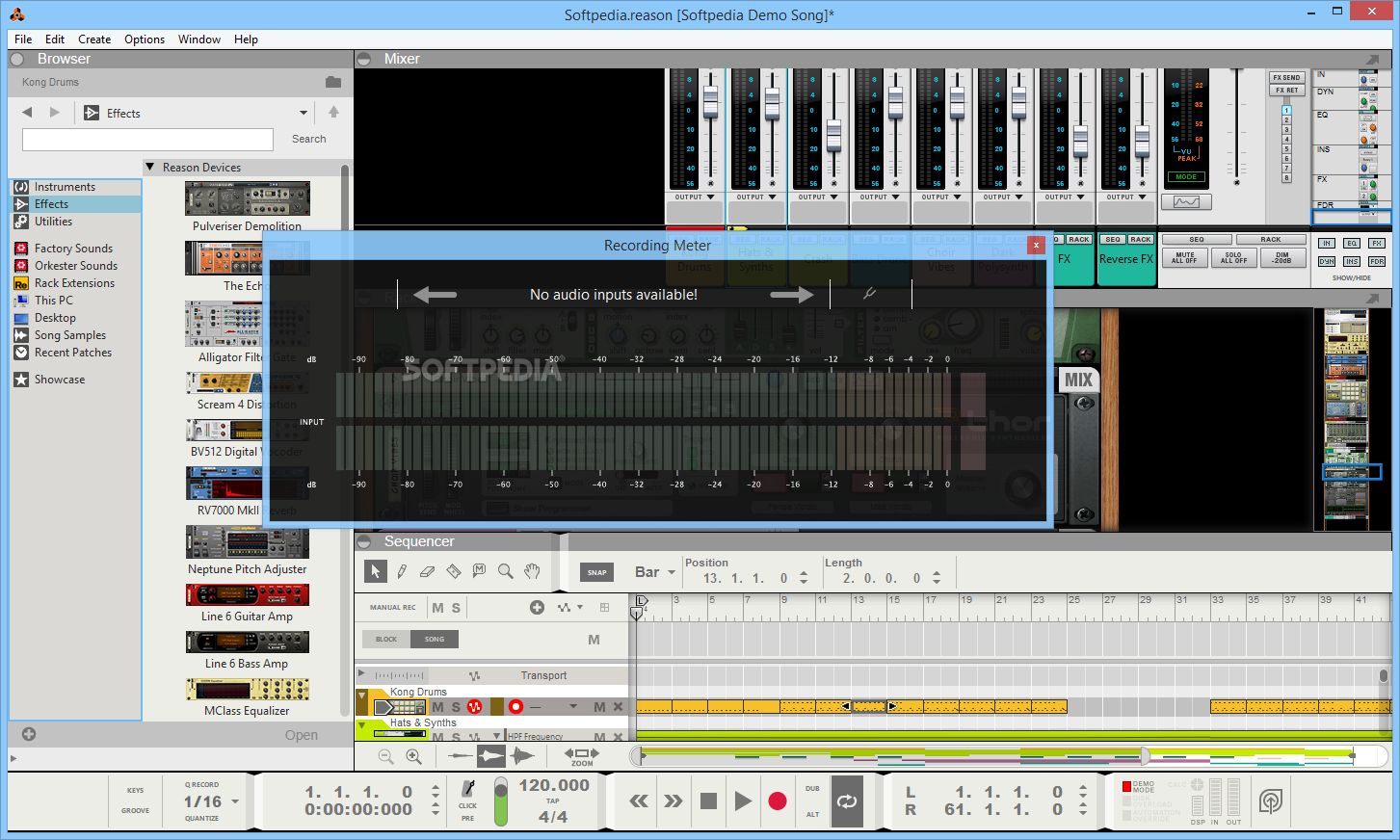This screenshot has width=1400, height=840.
Task: Stop playback in transport
Action: point(708,801)
